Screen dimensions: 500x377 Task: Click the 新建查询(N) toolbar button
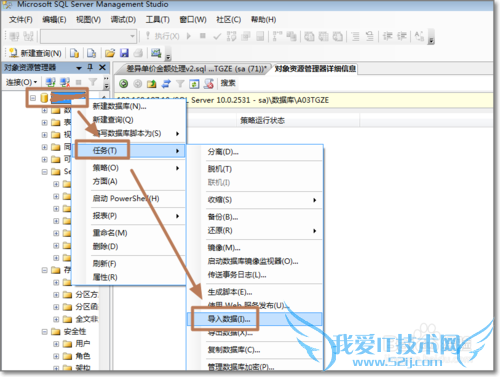coord(35,53)
